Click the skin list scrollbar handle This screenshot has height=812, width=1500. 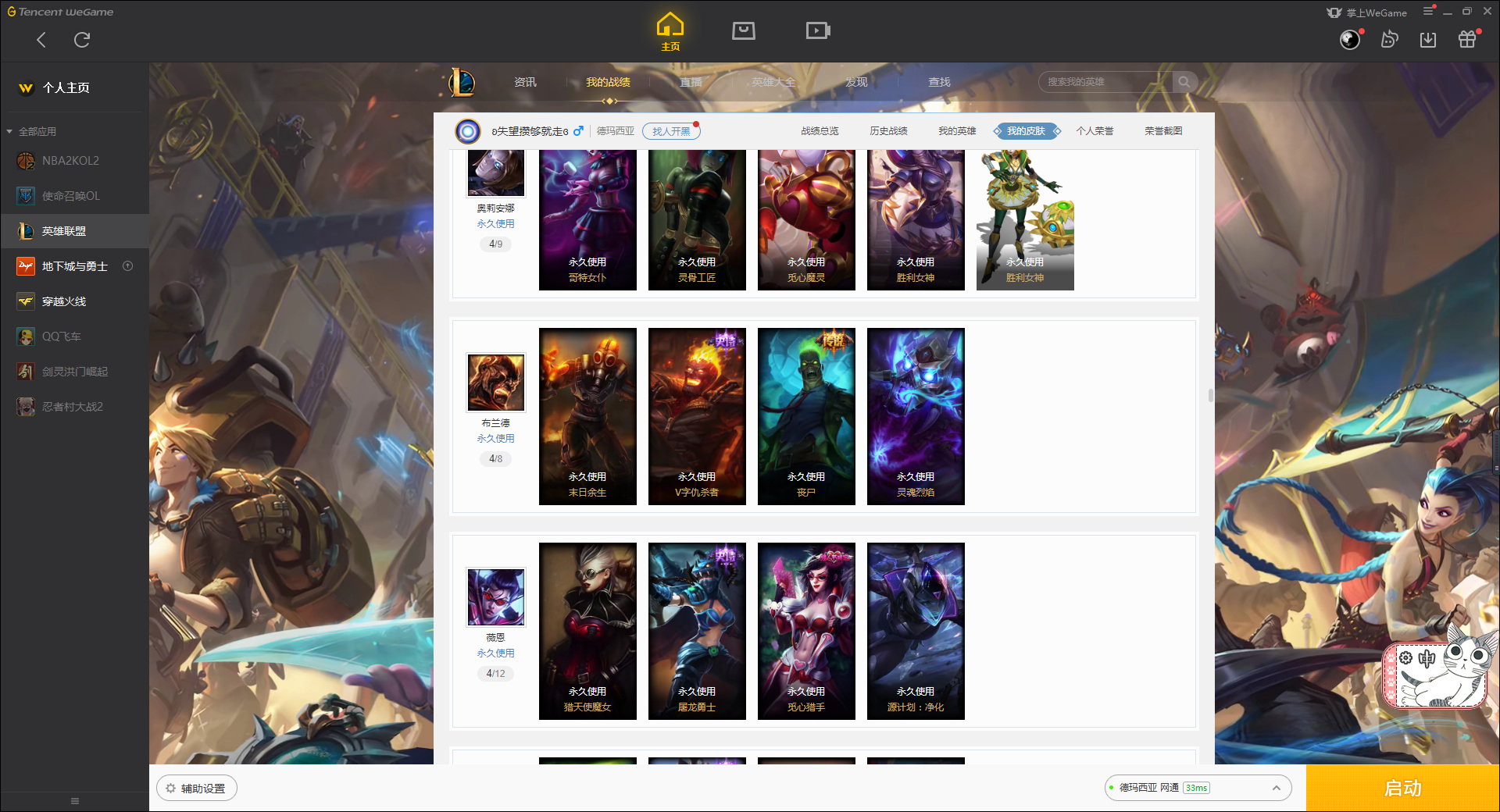(1210, 395)
